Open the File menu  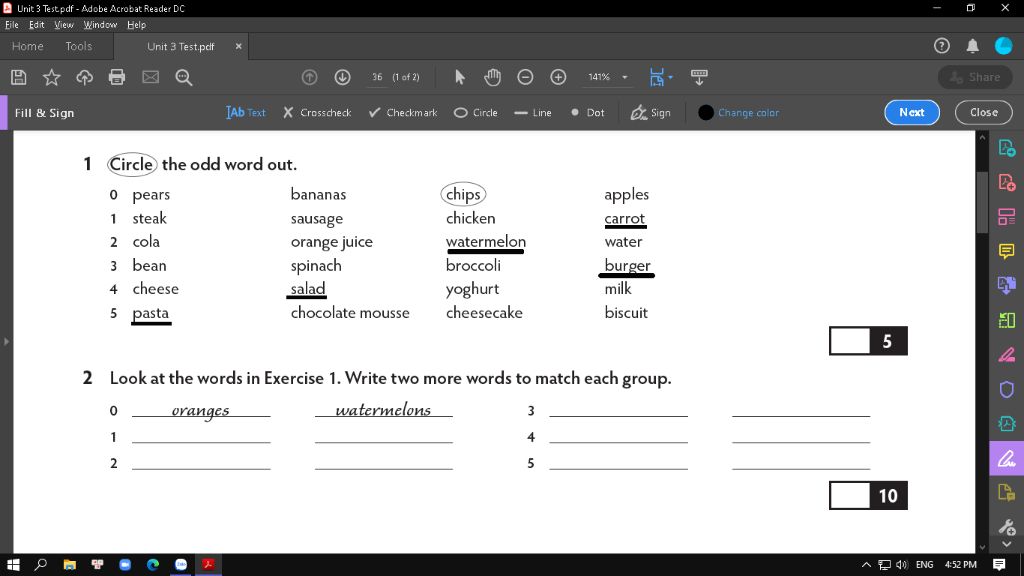[12, 25]
